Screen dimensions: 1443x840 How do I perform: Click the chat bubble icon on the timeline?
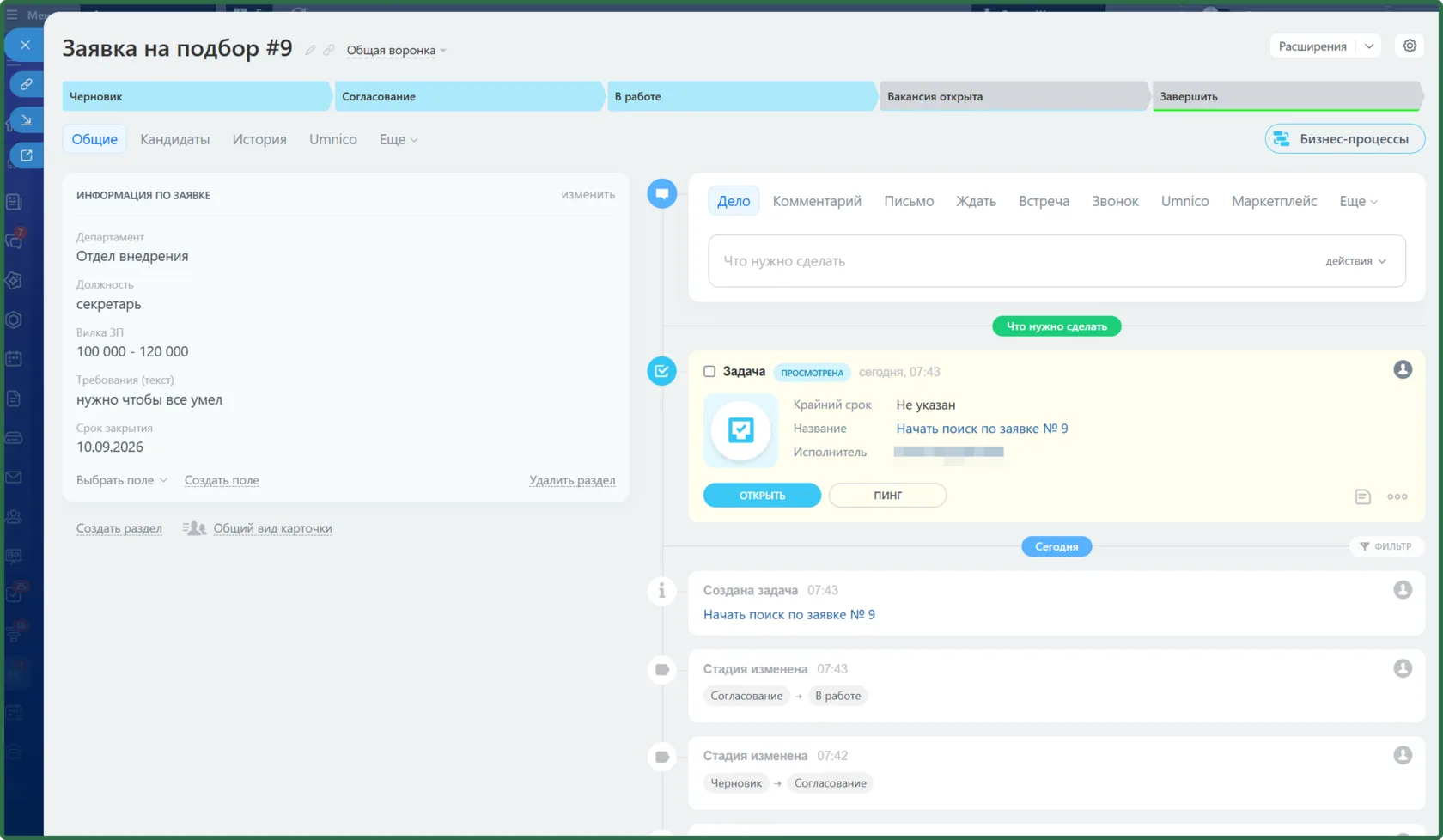[x=661, y=194]
